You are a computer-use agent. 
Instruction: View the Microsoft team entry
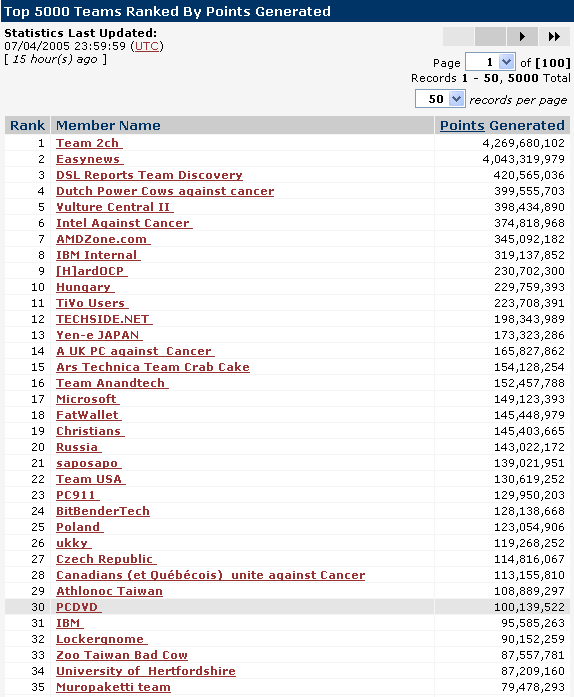[86, 399]
